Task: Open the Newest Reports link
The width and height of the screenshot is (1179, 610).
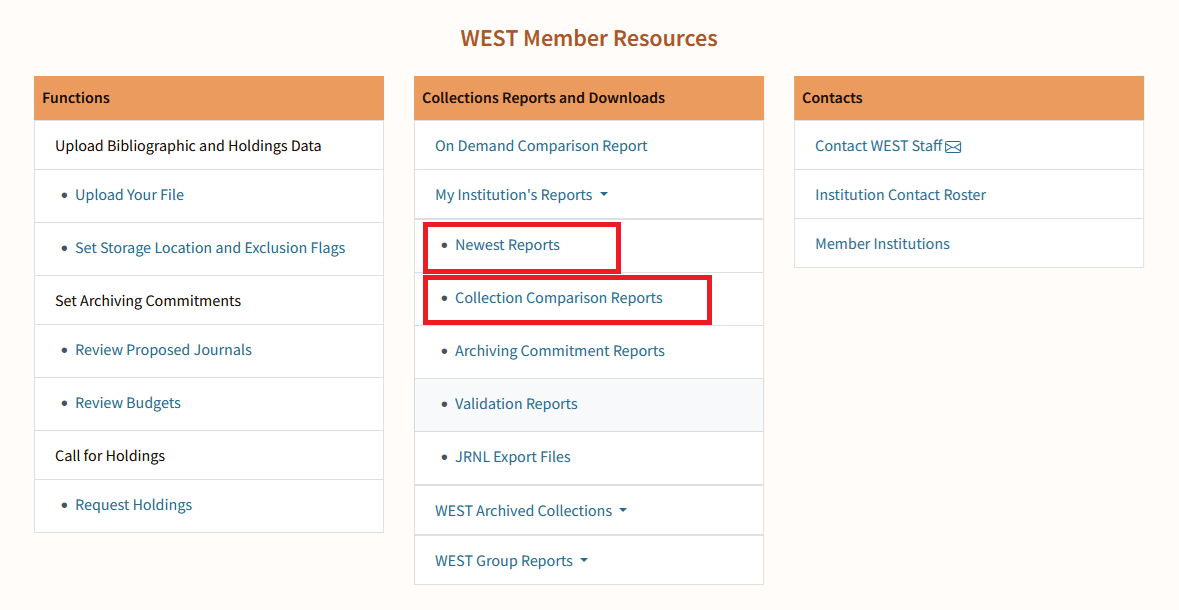Action: pyautogui.click(x=507, y=245)
